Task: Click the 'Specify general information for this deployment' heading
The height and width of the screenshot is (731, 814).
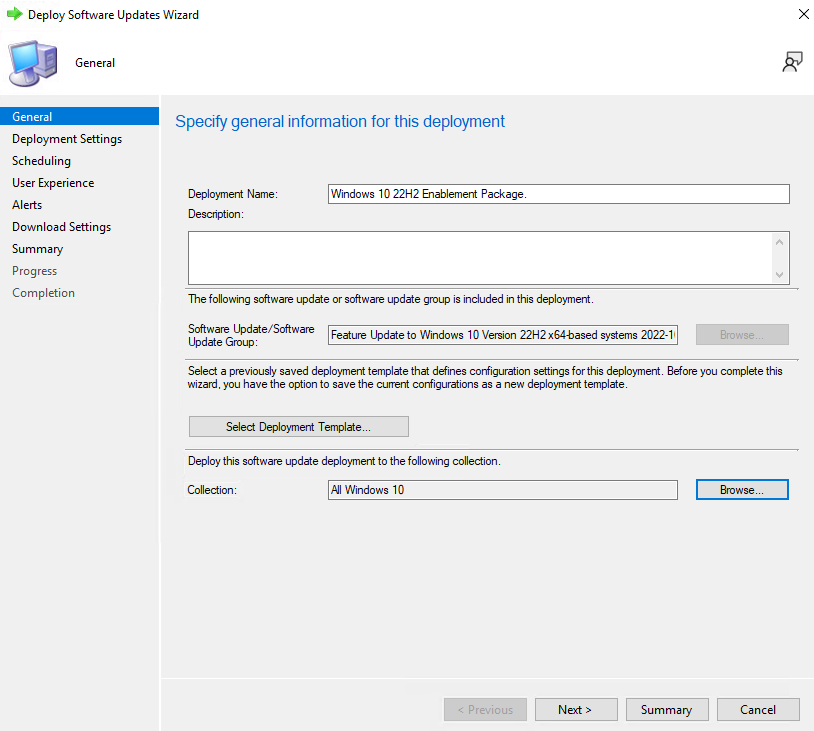Action: pyautogui.click(x=340, y=121)
